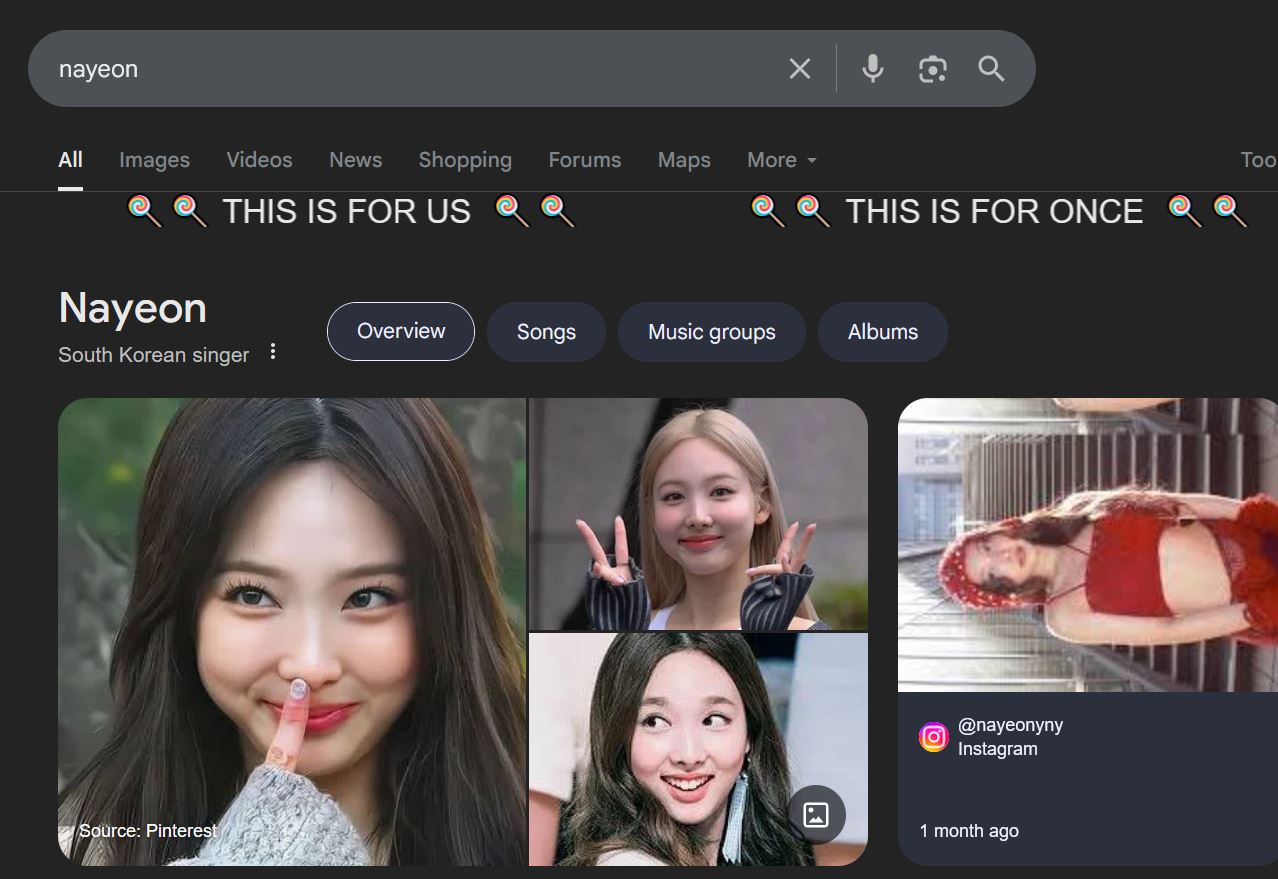This screenshot has width=1278, height=879.
Task: Select the Albums chip
Action: 883,332
